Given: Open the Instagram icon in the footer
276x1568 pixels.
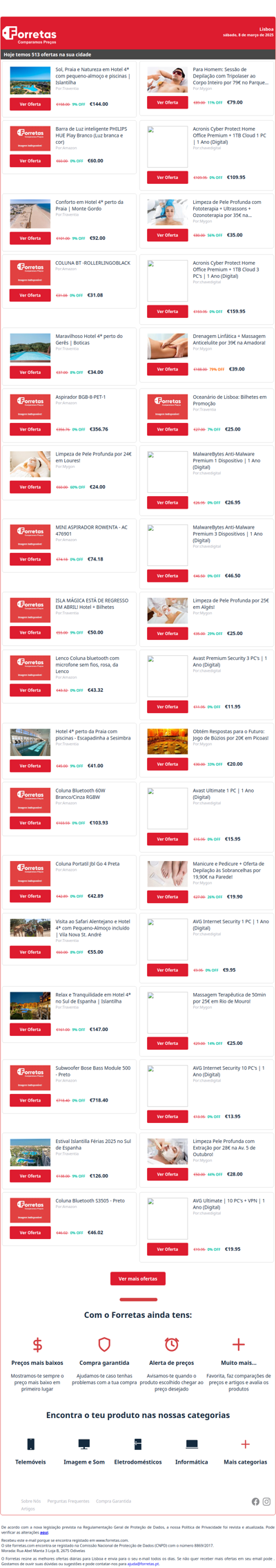Looking at the screenshot, I should click(x=266, y=1501).
